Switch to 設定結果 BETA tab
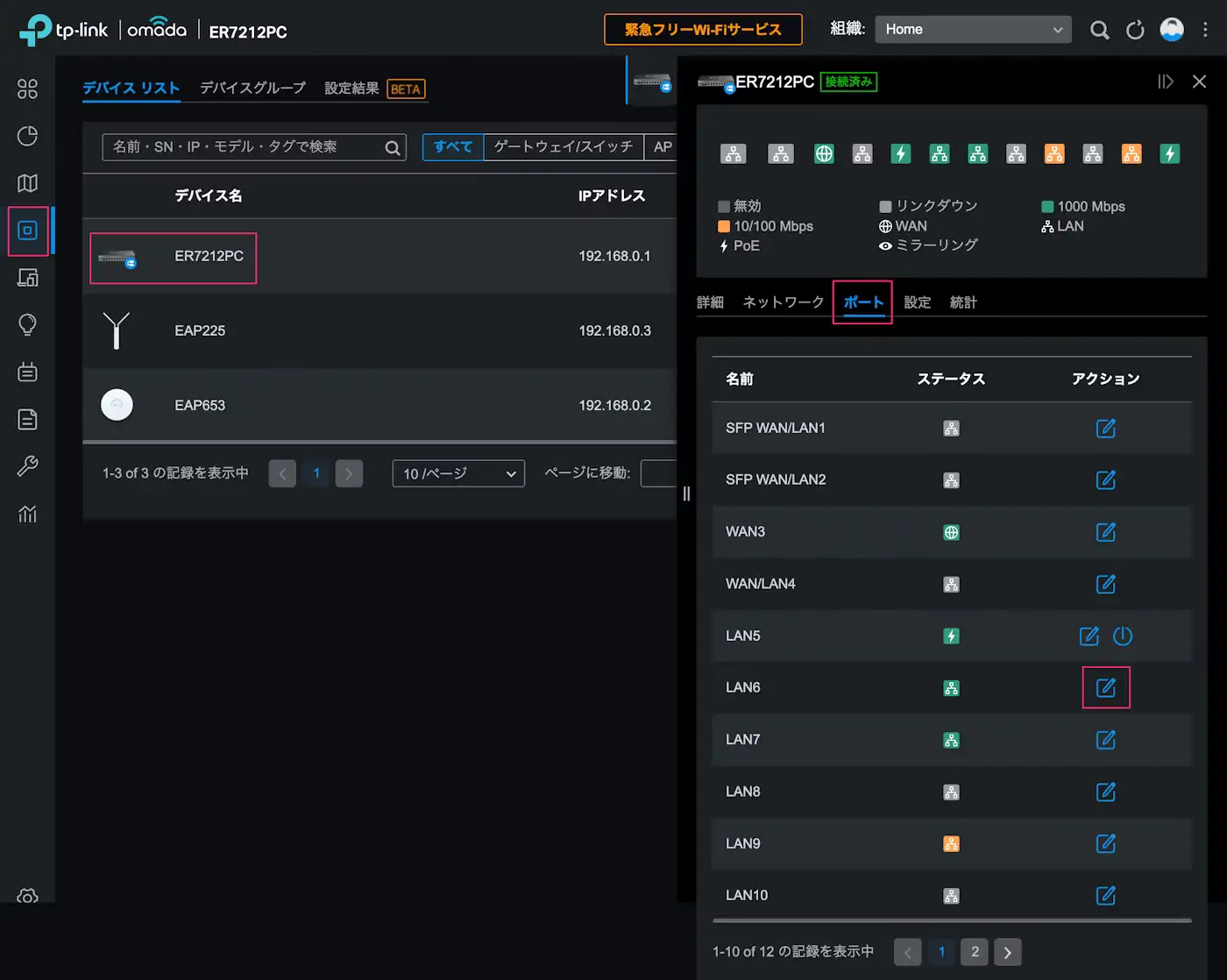 pyautogui.click(x=374, y=89)
